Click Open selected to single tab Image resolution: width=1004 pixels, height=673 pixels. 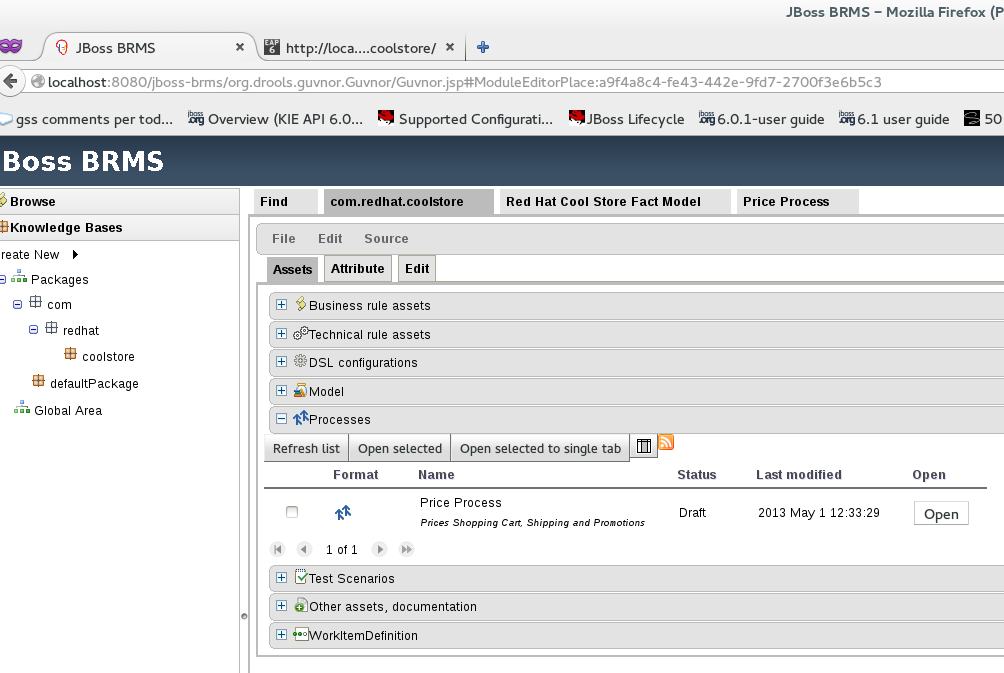click(x=540, y=448)
